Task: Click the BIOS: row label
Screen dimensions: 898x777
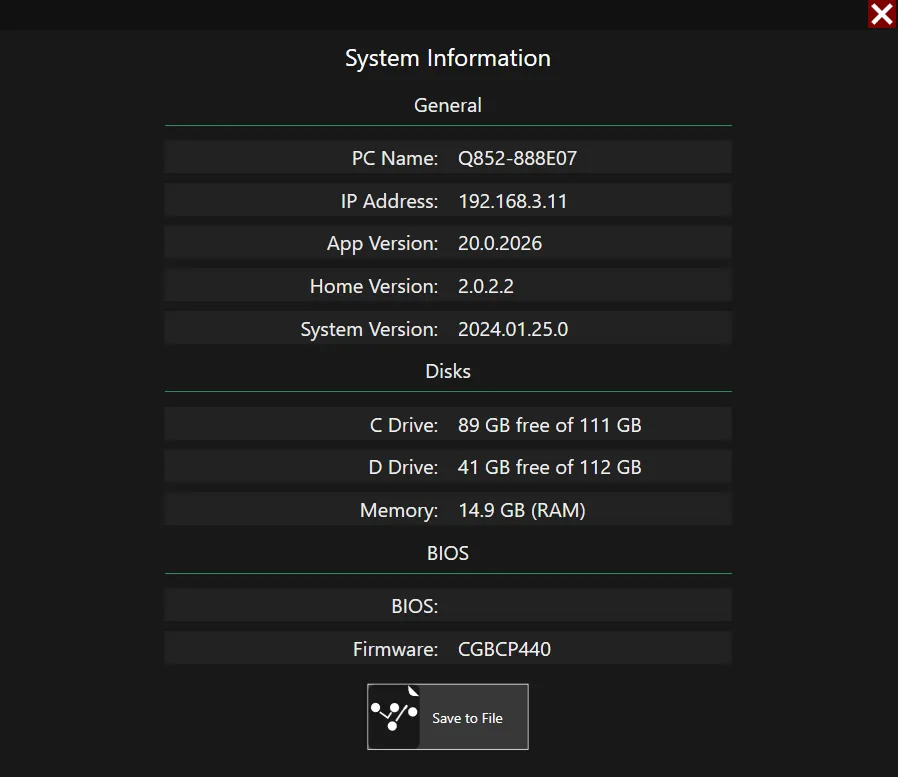Action: coord(415,606)
